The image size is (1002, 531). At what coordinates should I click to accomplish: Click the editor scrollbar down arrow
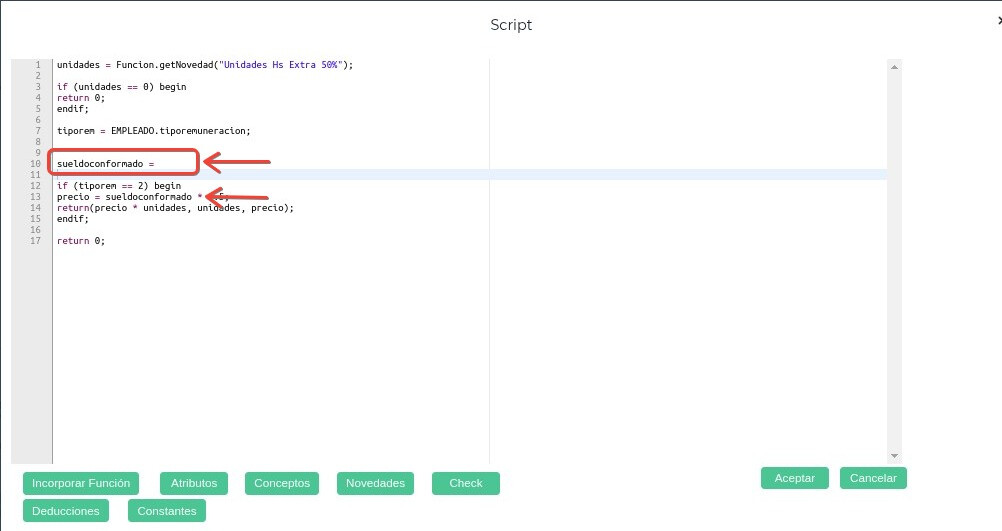(895, 456)
